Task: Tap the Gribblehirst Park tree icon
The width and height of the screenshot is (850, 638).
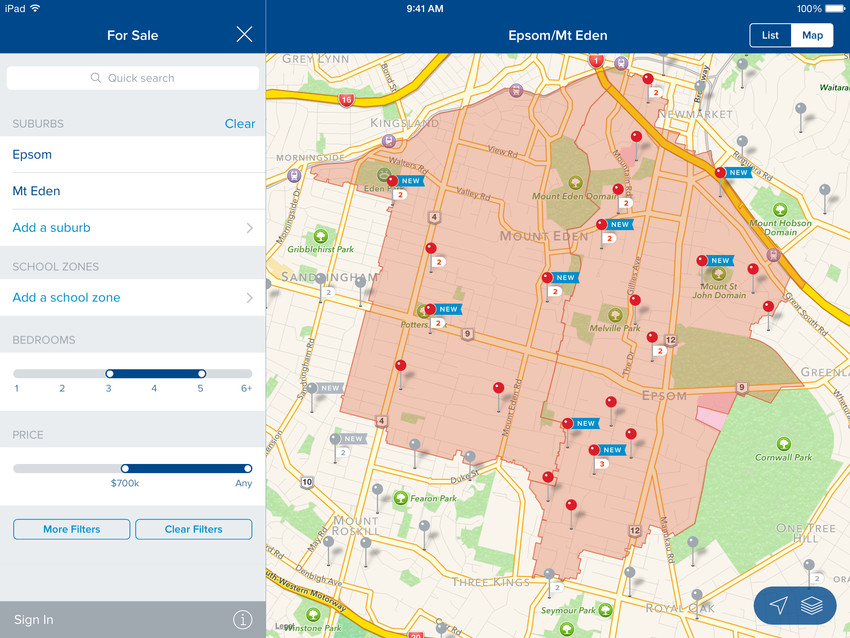Action: 321,235
